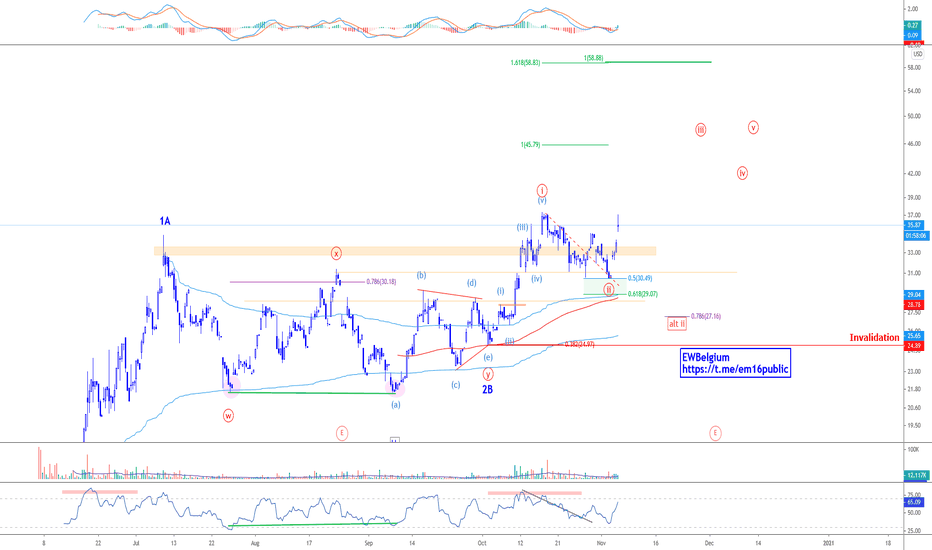
Task: Select circled w wave label
Action: point(228,416)
